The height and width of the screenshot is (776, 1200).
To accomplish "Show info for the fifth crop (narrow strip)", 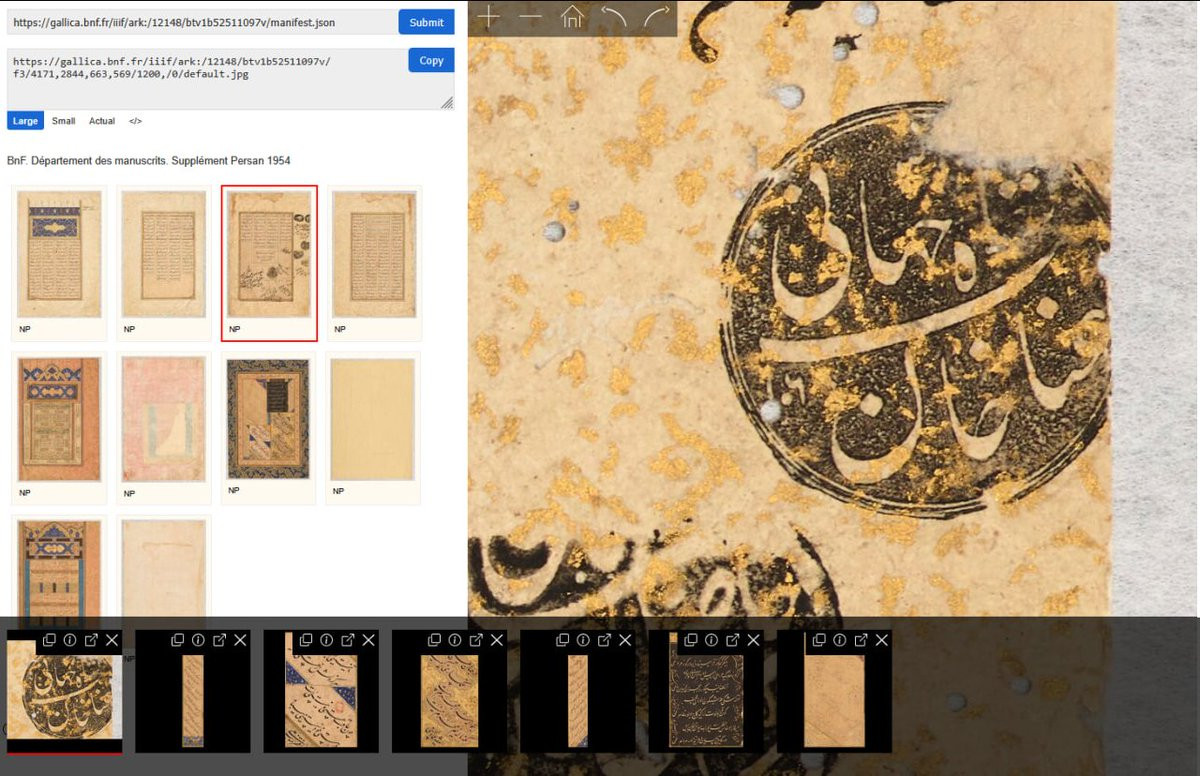I will (x=583, y=640).
